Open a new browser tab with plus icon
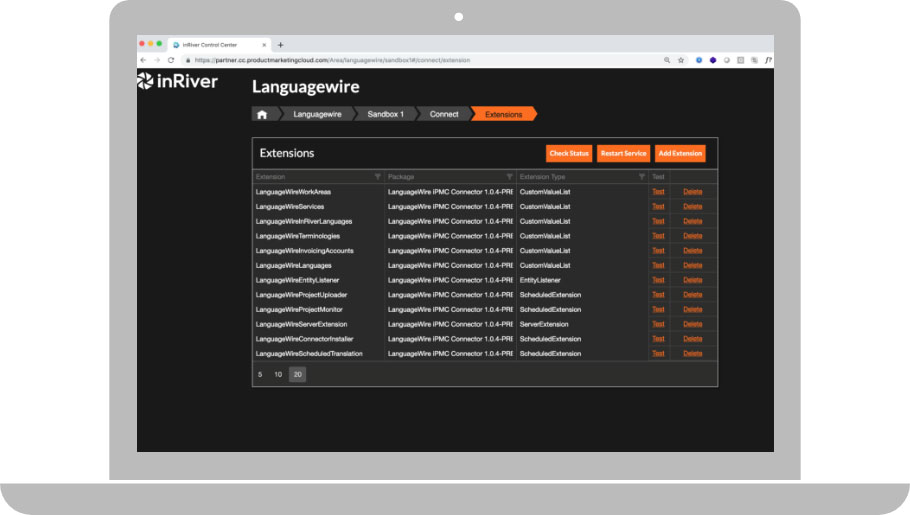Image resolution: width=910 pixels, height=515 pixels. coord(281,45)
